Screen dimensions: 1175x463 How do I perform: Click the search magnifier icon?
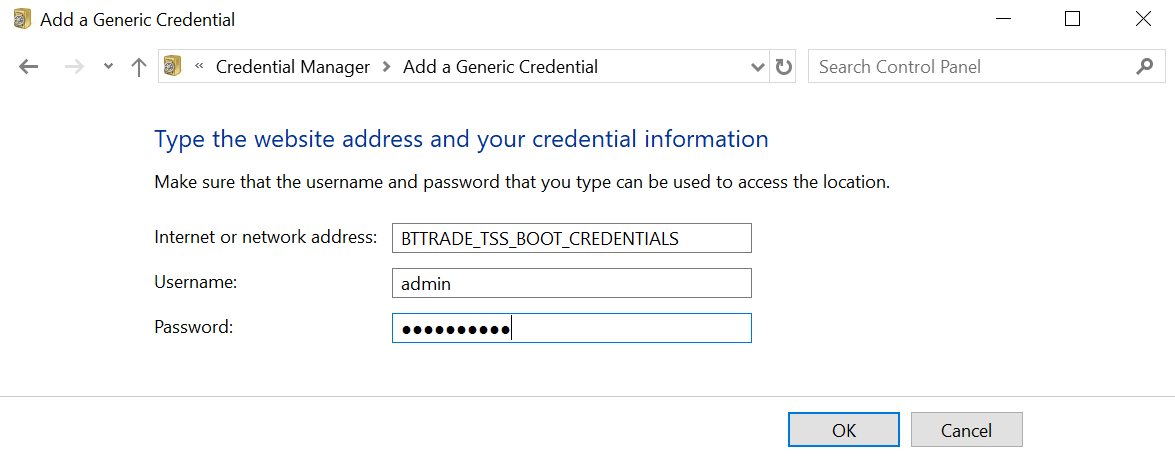click(1144, 67)
